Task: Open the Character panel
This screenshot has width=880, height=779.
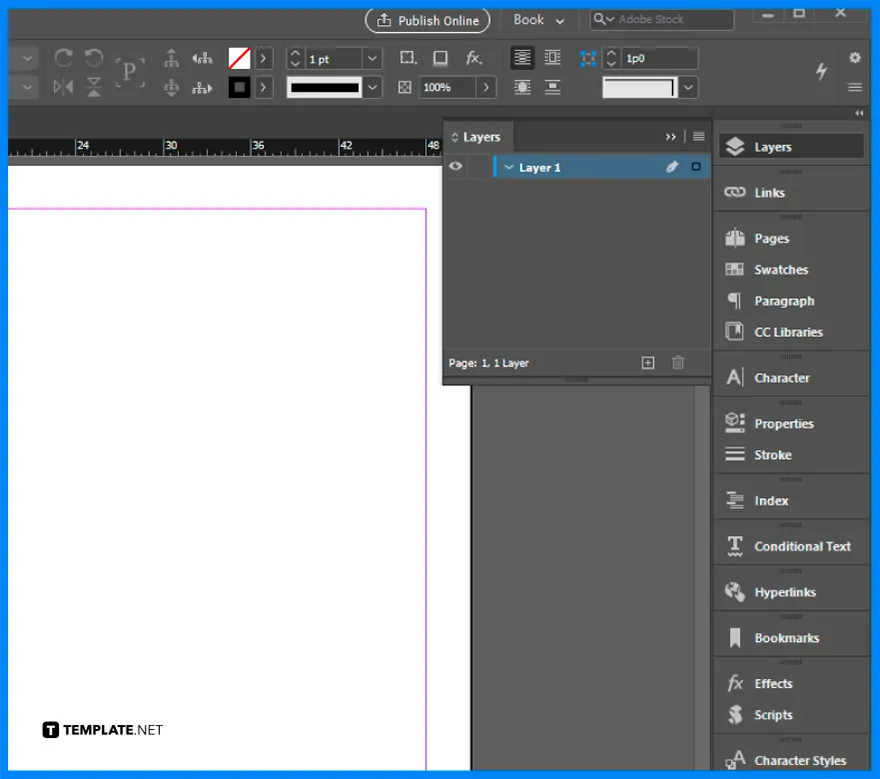Action: [782, 377]
